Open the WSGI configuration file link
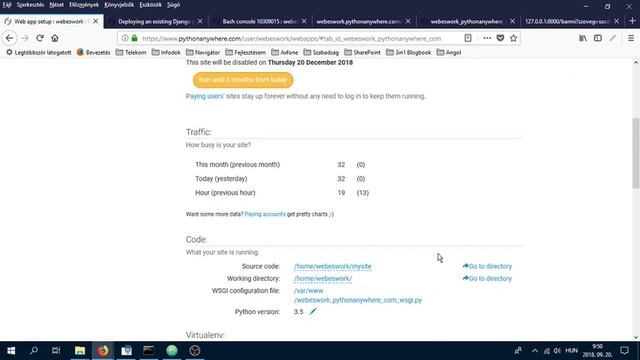640x360 pixels. click(x=358, y=295)
